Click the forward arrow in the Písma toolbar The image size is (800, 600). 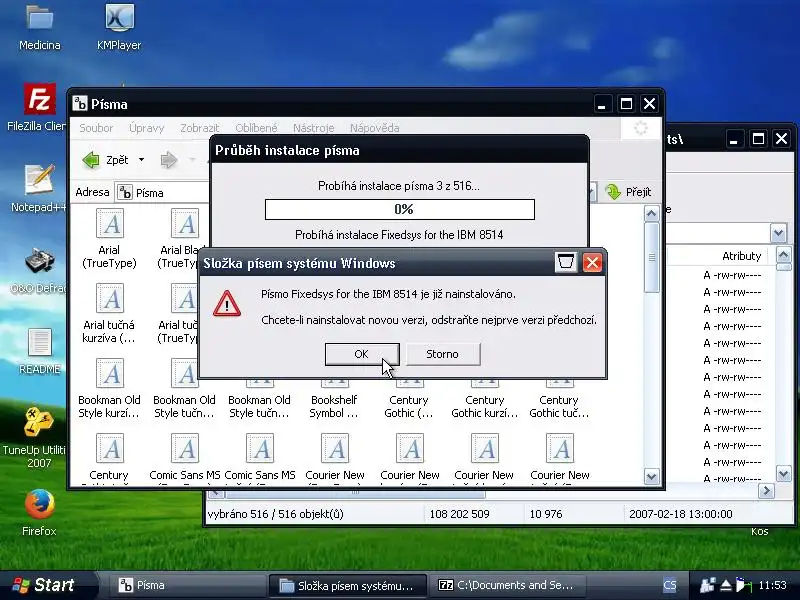coord(169,160)
